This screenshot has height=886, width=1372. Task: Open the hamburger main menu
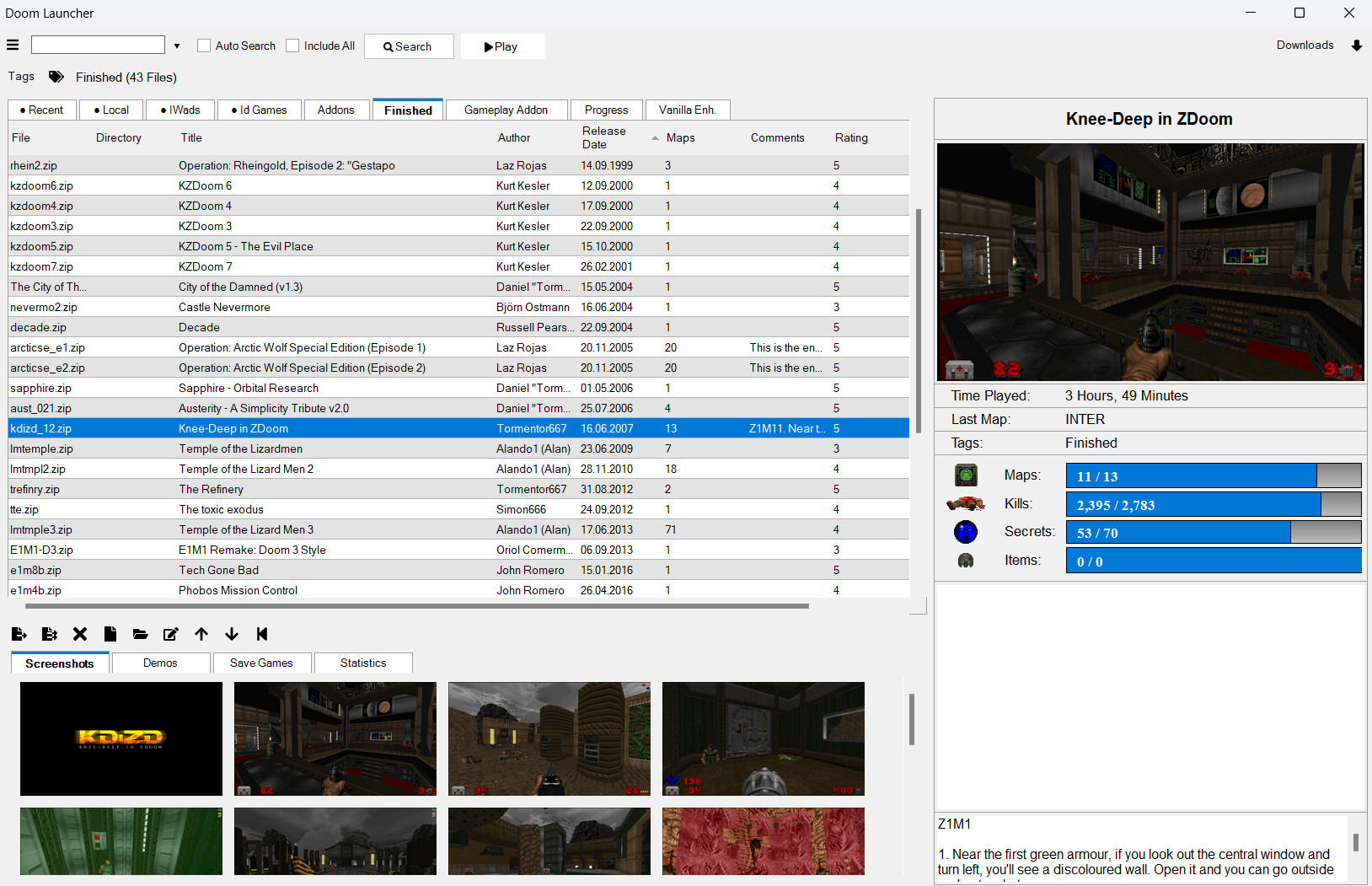pos(13,46)
